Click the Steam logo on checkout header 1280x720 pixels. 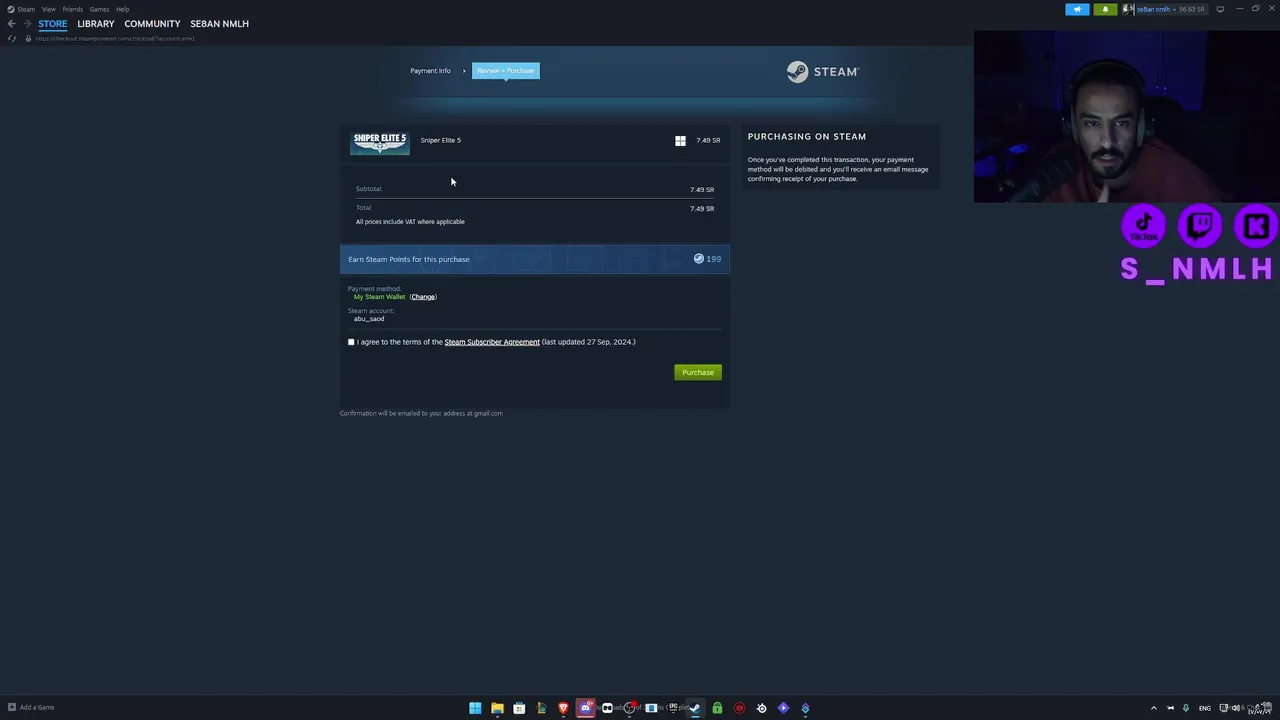pos(822,72)
